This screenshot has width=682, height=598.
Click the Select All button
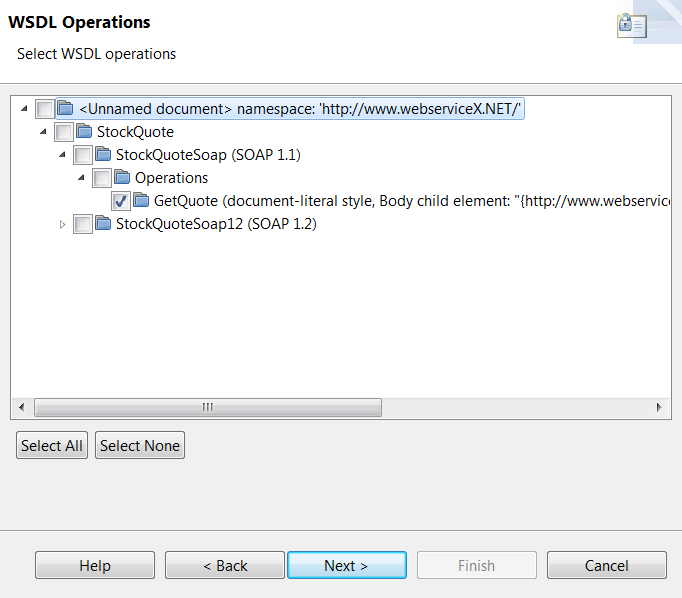(x=52, y=445)
